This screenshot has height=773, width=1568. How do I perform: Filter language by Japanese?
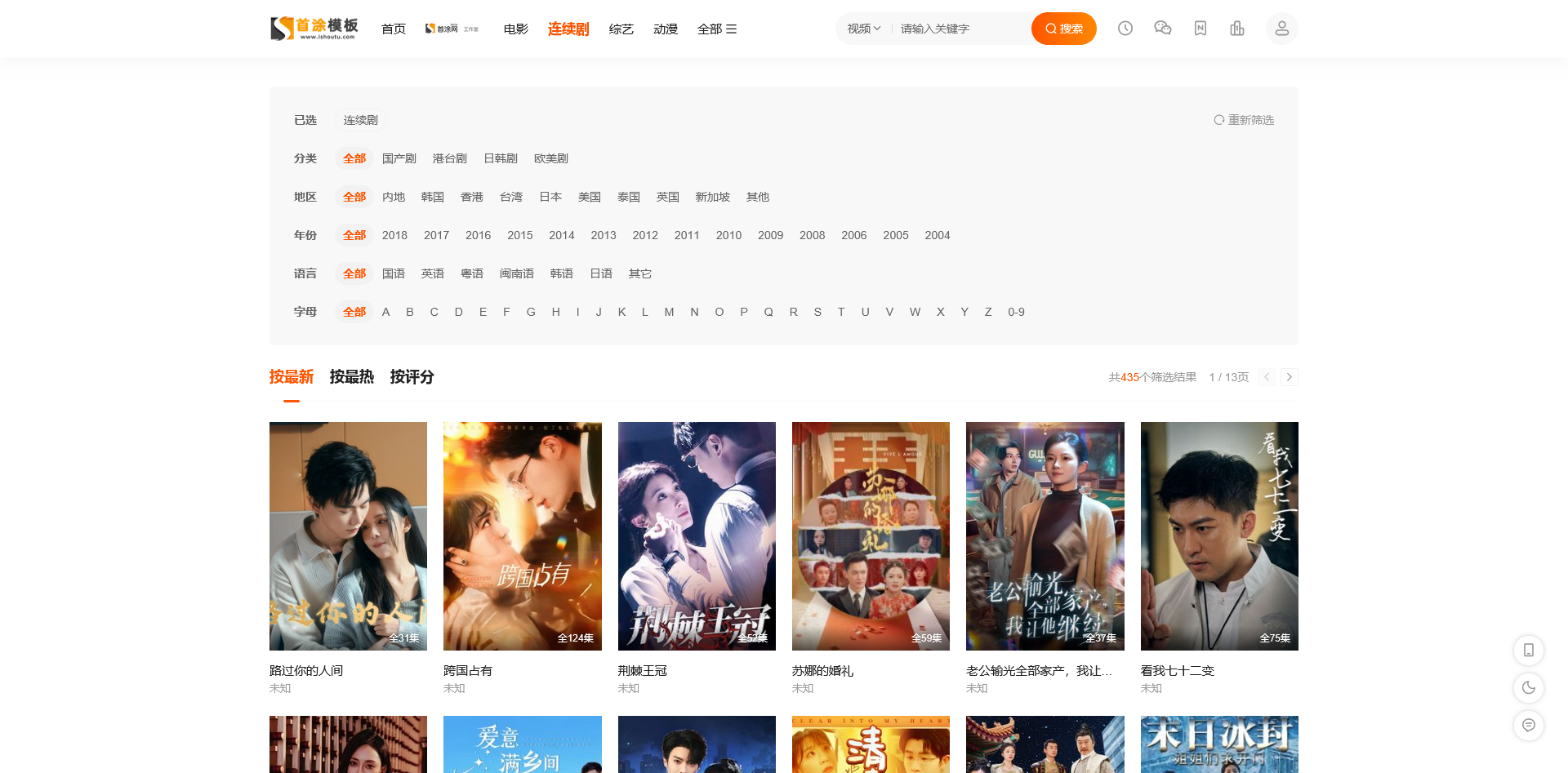click(601, 273)
